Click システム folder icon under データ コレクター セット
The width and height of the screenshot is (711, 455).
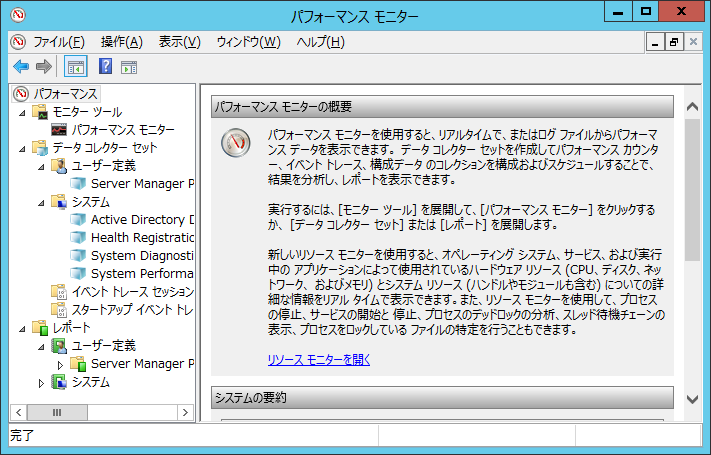[59, 201]
